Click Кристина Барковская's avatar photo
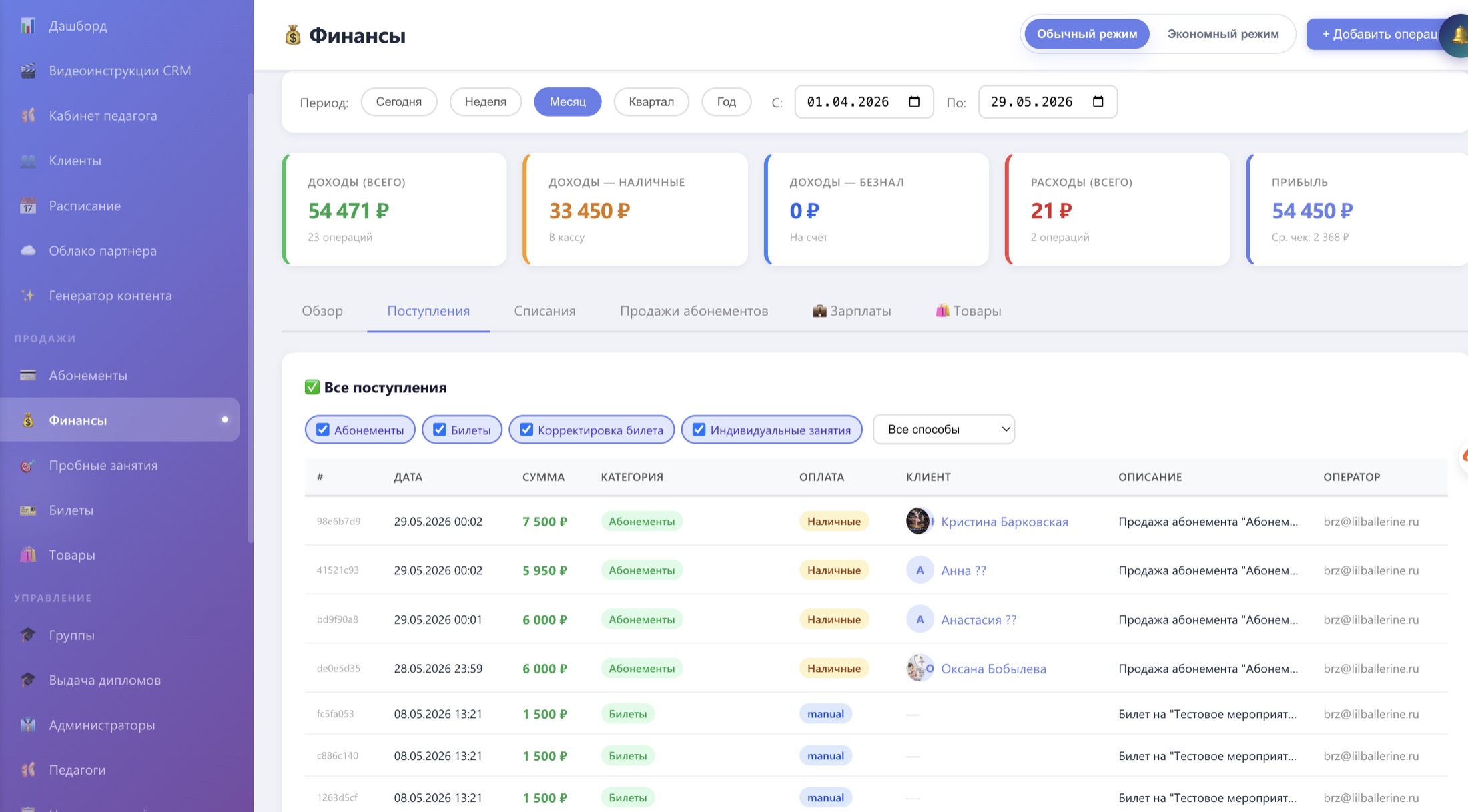Viewport: 1468px width, 812px height. pyautogui.click(x=917, y=521)
